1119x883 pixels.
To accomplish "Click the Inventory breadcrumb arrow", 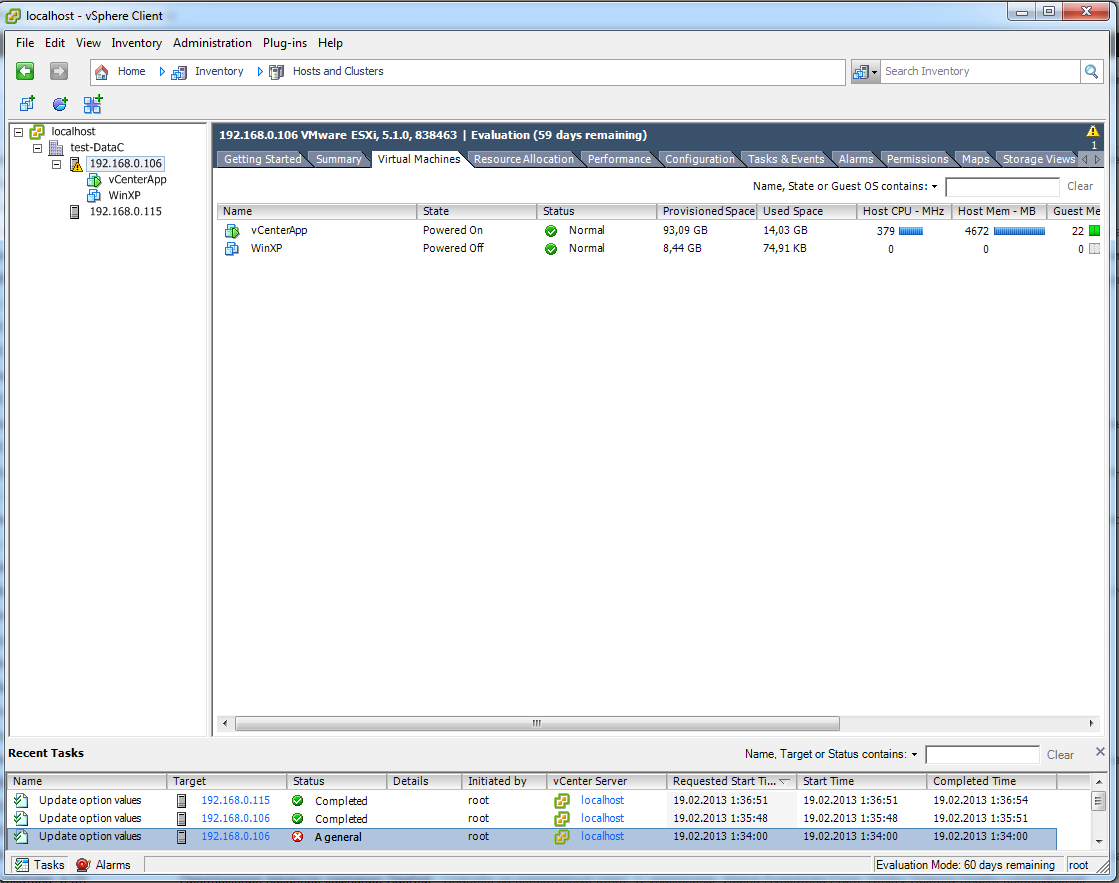I will pyautogui.click(x=260, y=71).
